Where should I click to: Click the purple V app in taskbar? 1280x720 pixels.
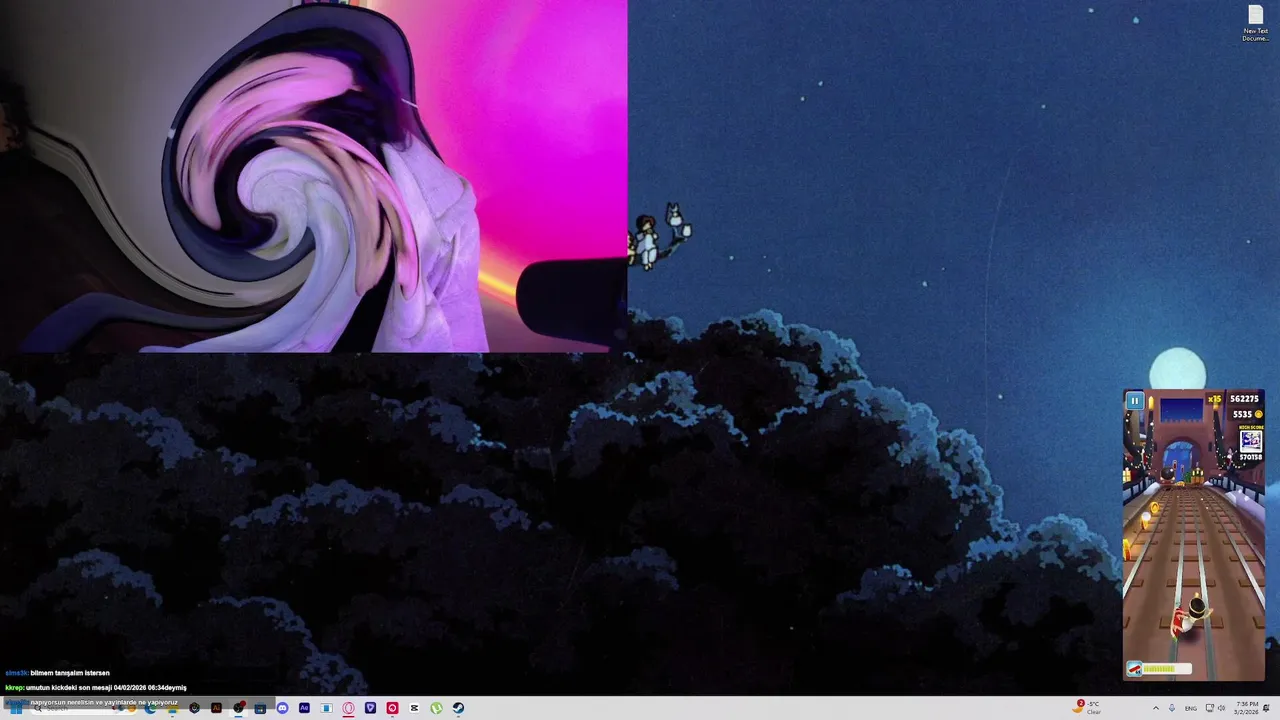pyautogui.click(x=370, y=708)
